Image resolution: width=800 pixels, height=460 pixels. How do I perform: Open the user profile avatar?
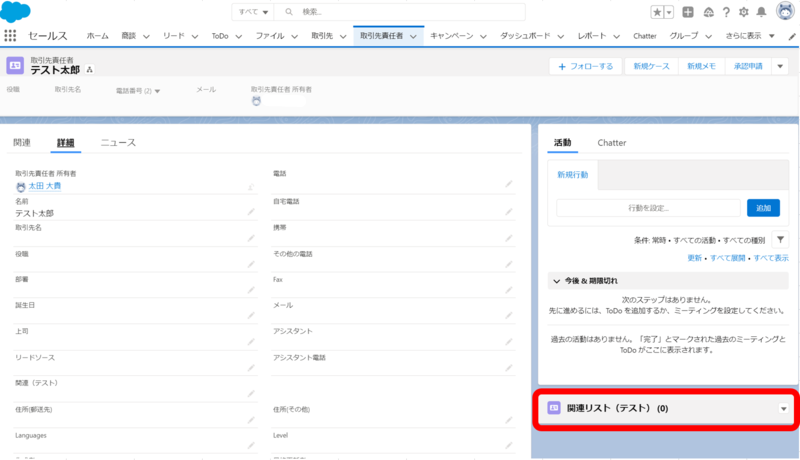pyautogui.click(x=785, y=11)
